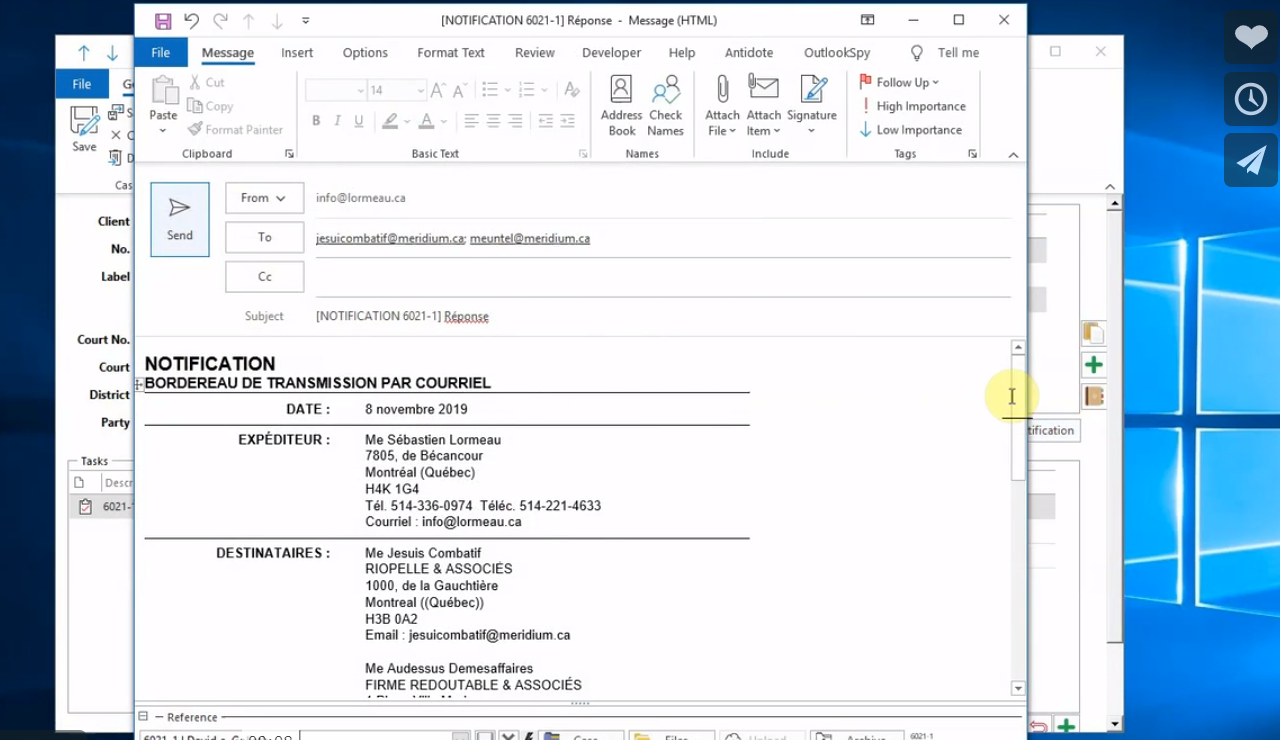The width and height of the screenshot is (1280, 740).
Task: Open the File tab in the background window
Action: click(x=82, y=84)
